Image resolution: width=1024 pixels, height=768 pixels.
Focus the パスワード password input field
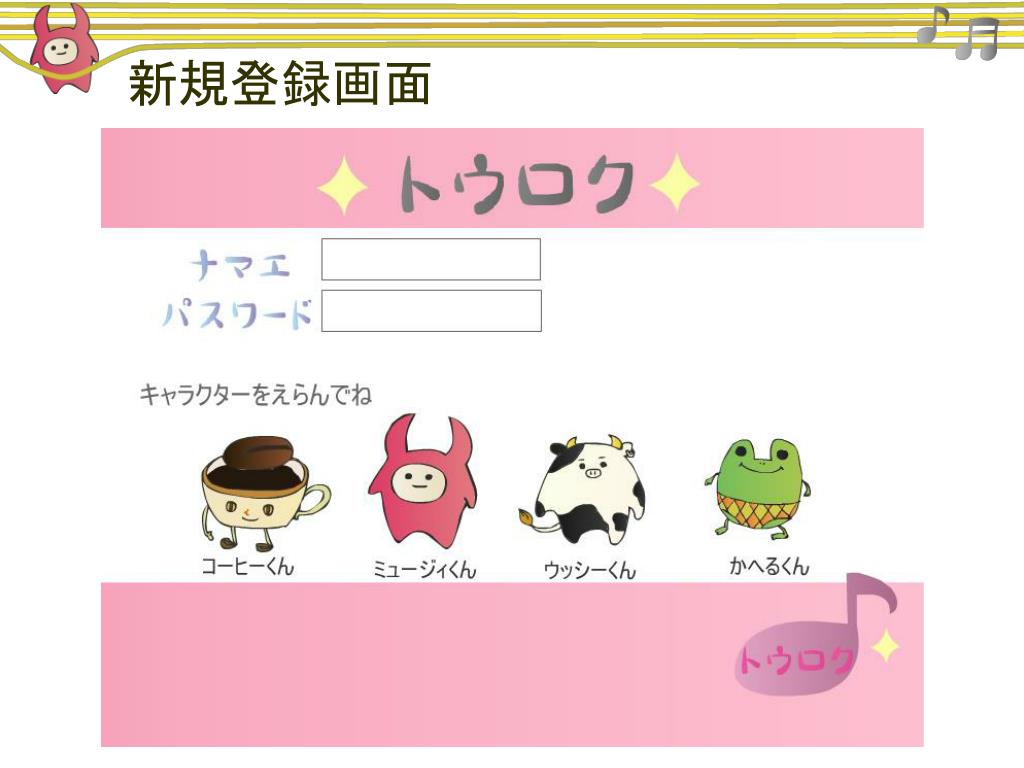point(431,311)
